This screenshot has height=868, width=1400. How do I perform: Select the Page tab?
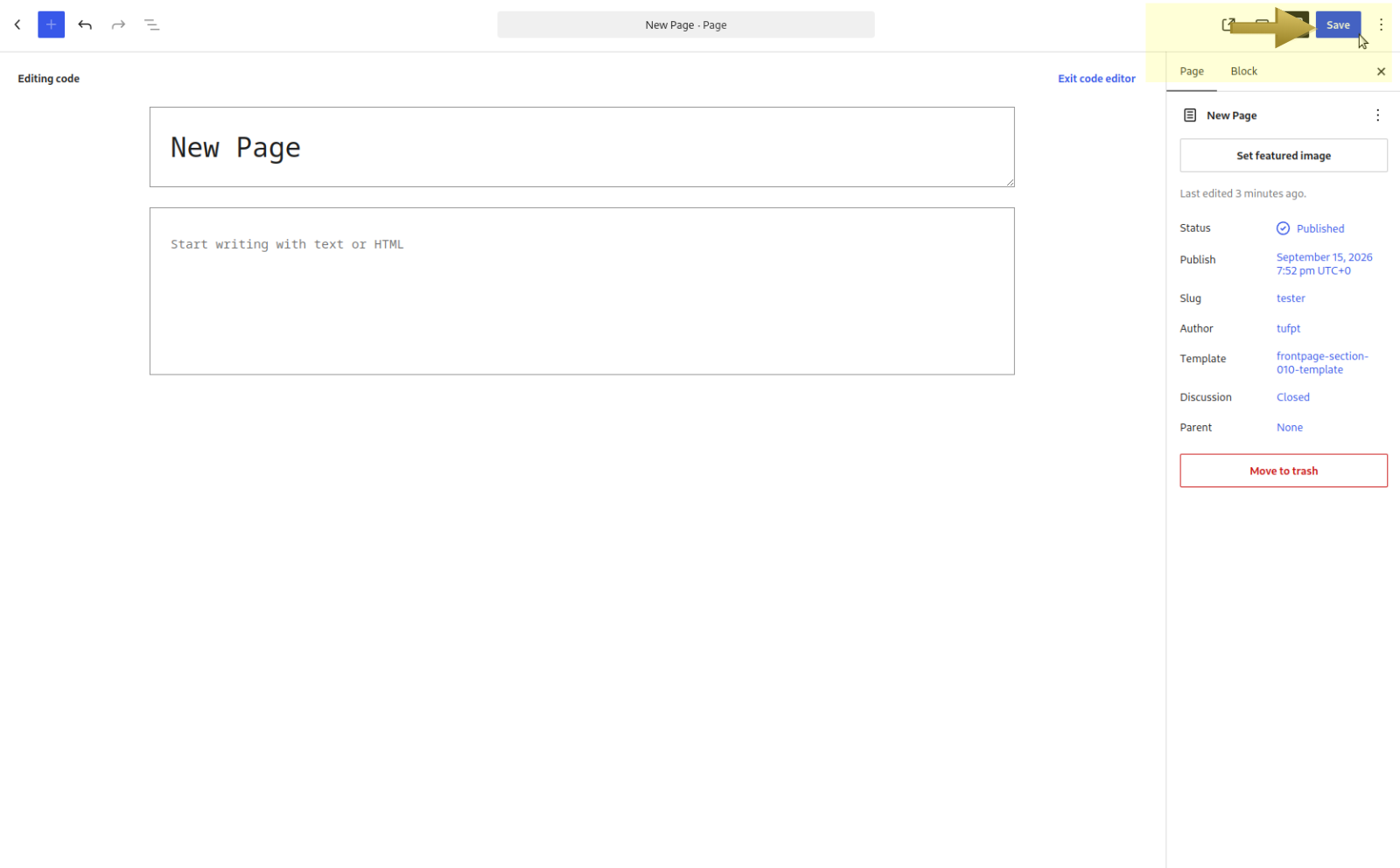click(1192, 72)
